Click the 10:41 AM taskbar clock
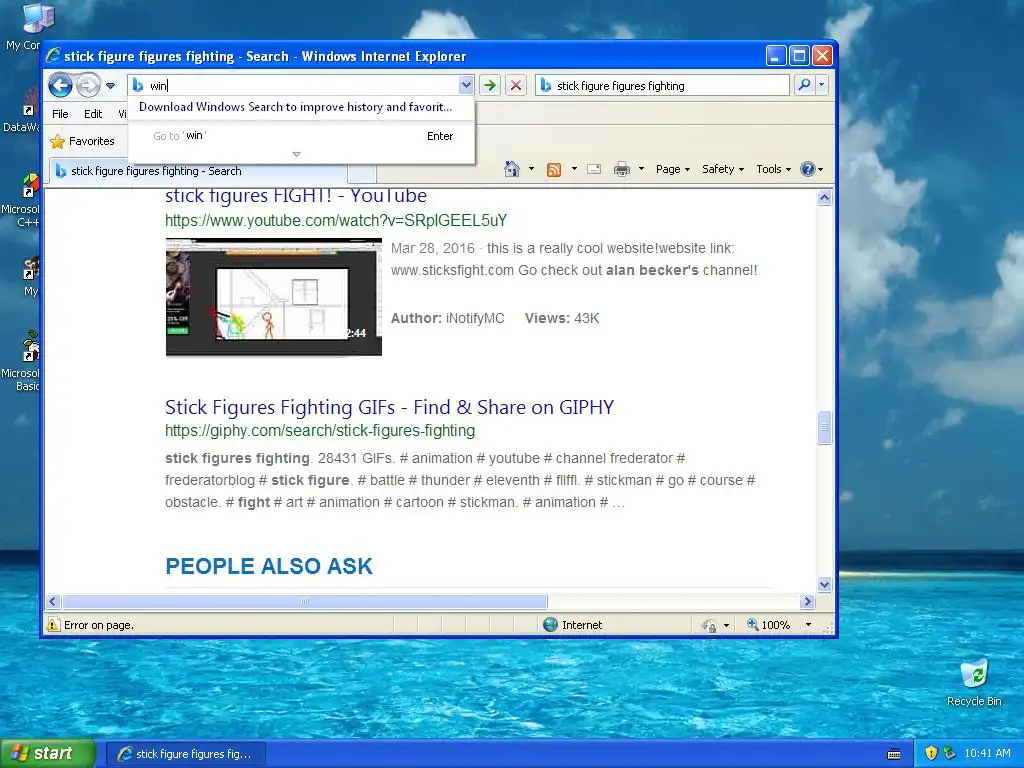The image size is (1024, 768). (x=987, y=753)
